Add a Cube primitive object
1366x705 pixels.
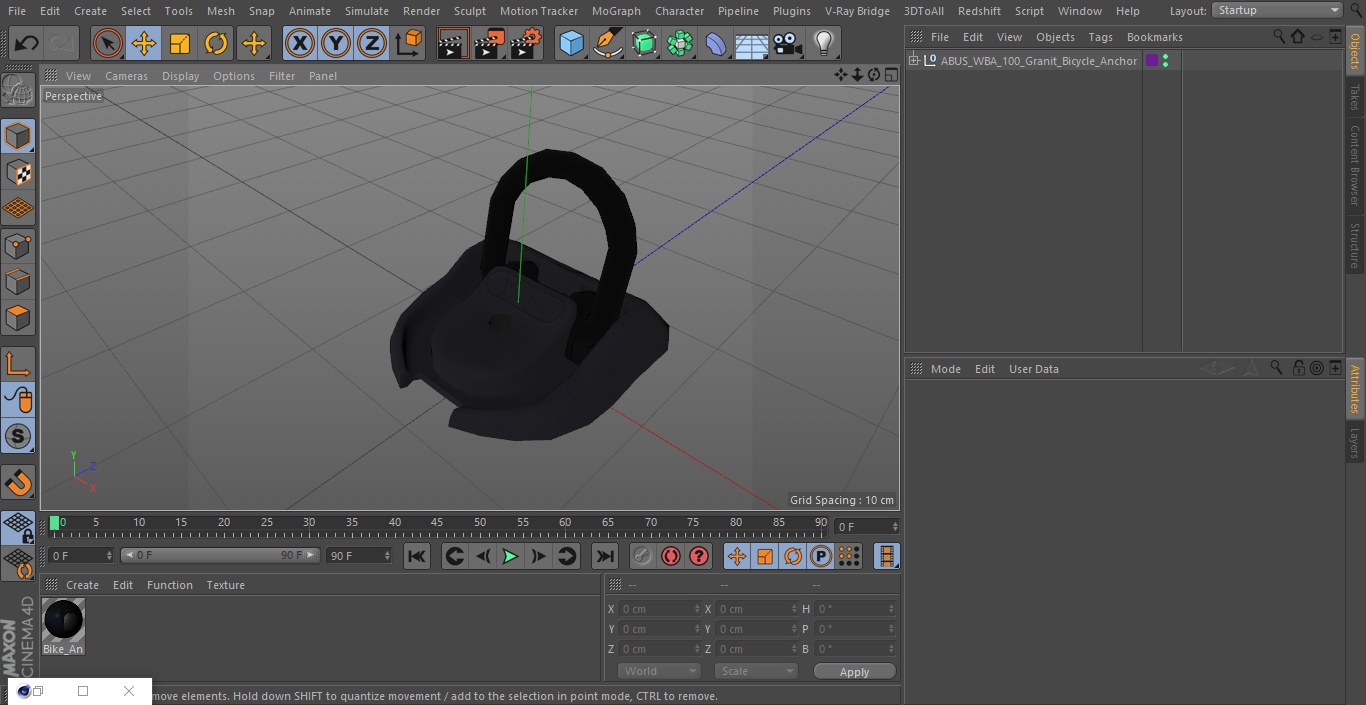tap(571, 44)
